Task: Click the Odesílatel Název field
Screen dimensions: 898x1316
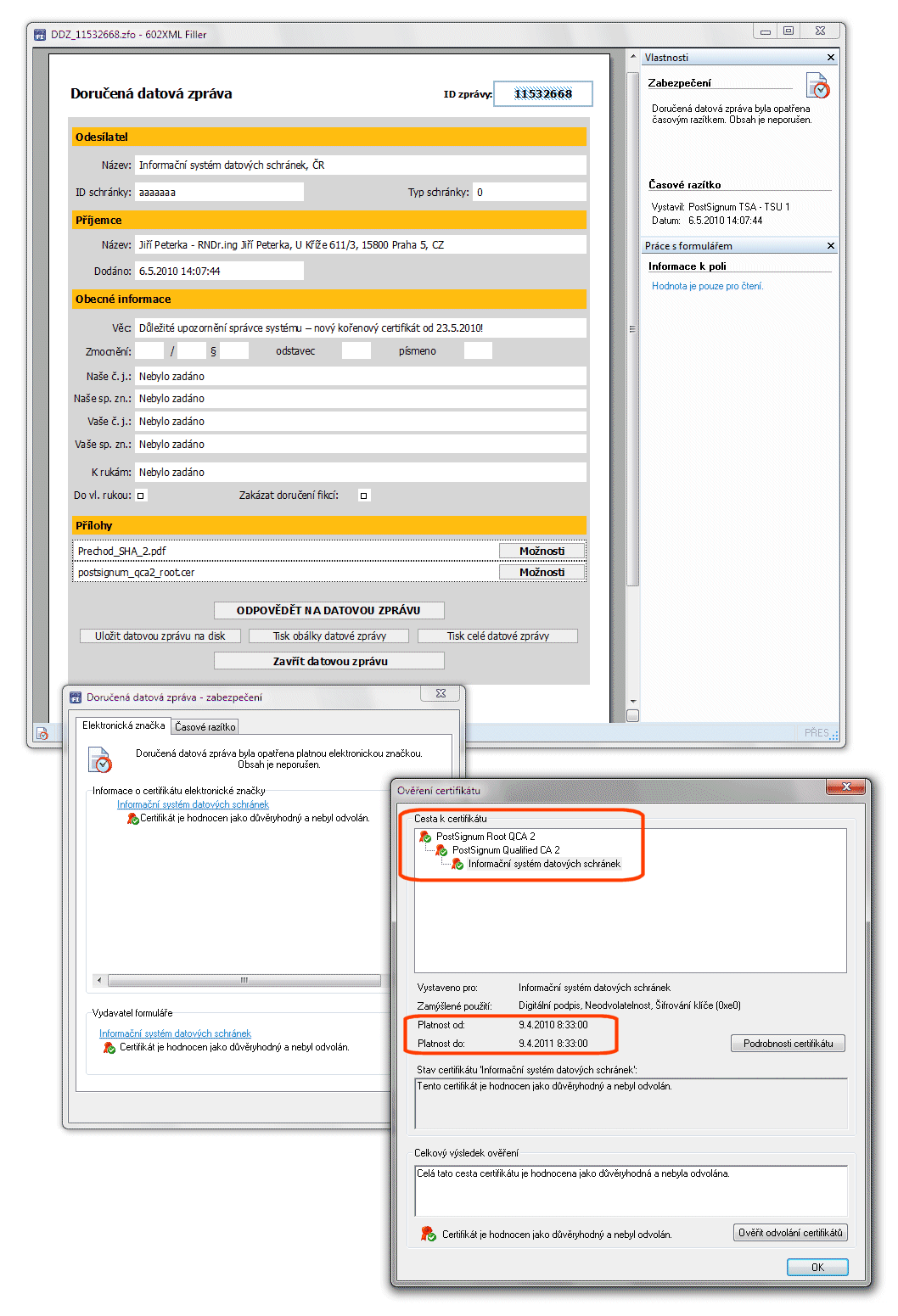Action: (x=361, y=165)
